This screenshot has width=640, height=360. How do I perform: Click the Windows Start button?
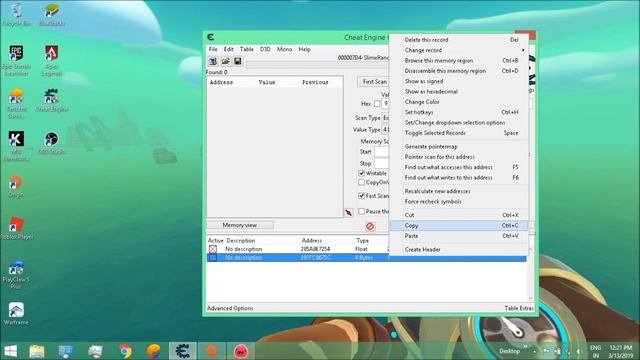pyautogui.click(x=10, y=351)
